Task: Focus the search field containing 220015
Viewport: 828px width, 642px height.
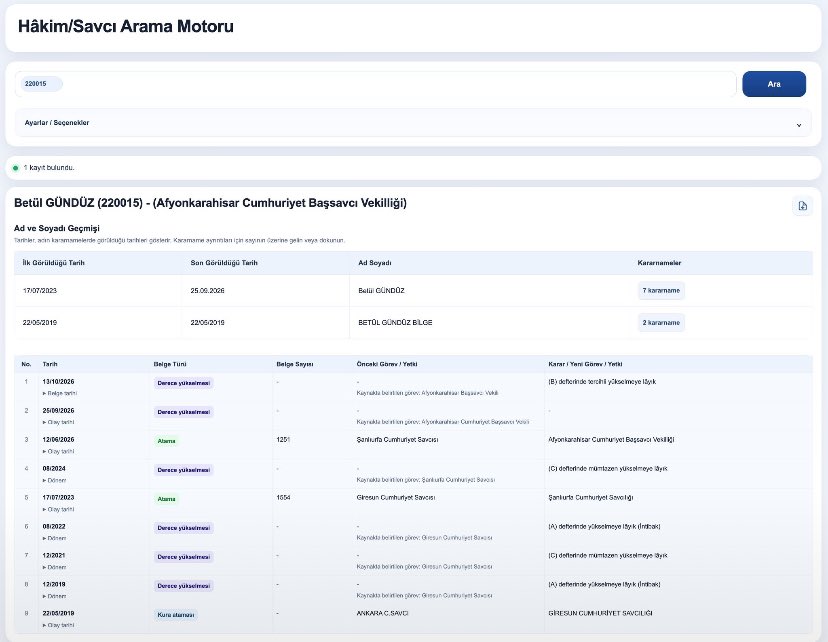Action: pos(375,84)
